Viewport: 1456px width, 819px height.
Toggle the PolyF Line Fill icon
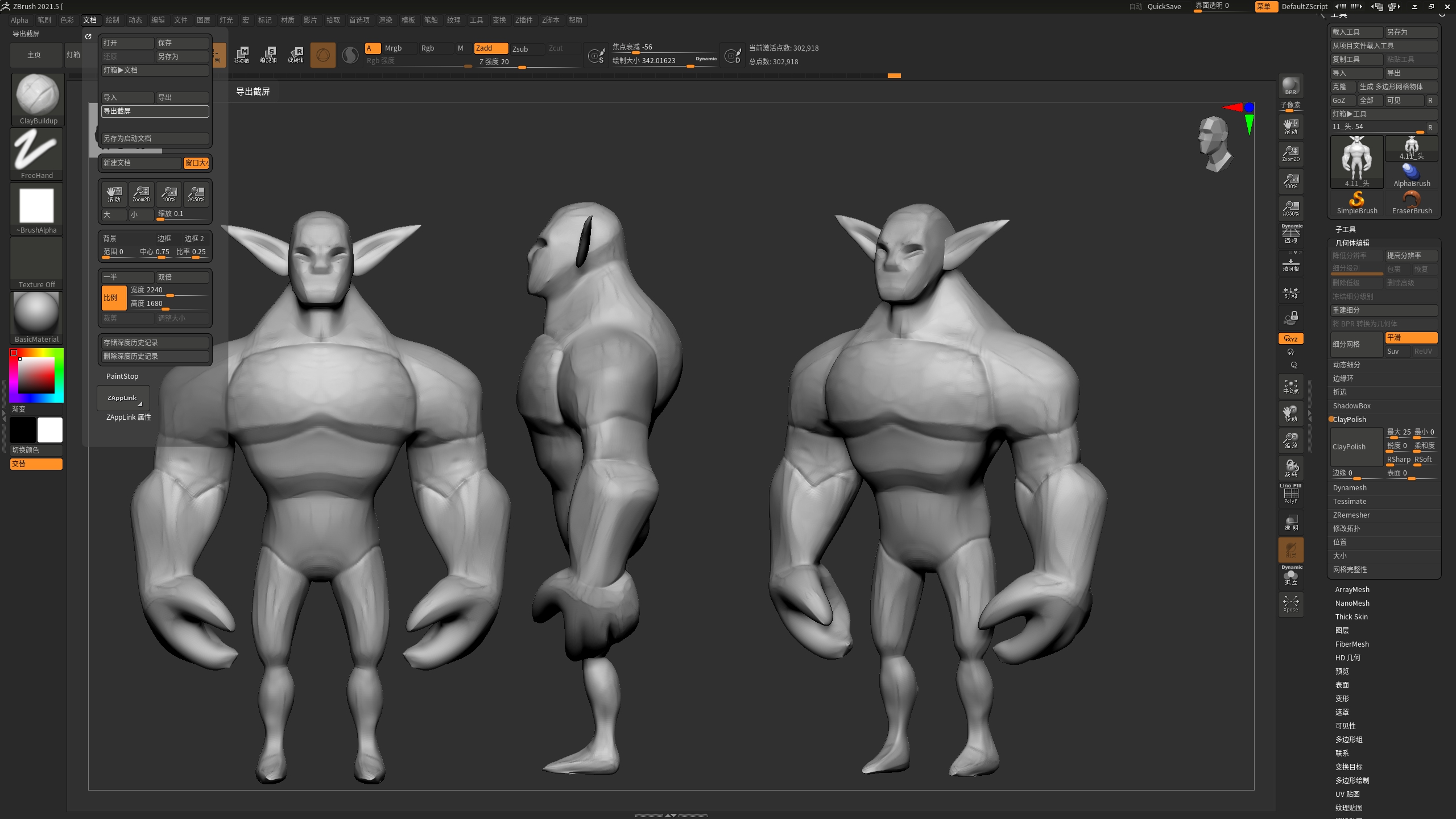pos(1290,494)
